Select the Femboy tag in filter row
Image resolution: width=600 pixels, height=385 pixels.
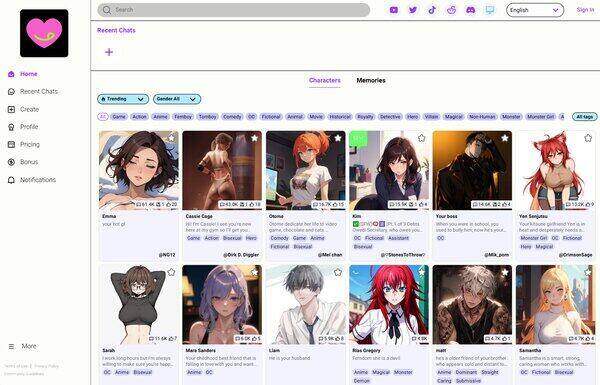click(x=183, y=117)
